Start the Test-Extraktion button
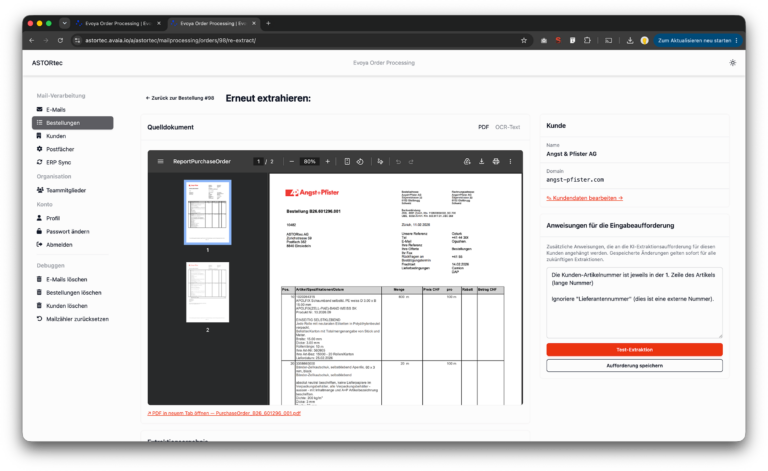768x471 pixels. click(x=634, y=350)
